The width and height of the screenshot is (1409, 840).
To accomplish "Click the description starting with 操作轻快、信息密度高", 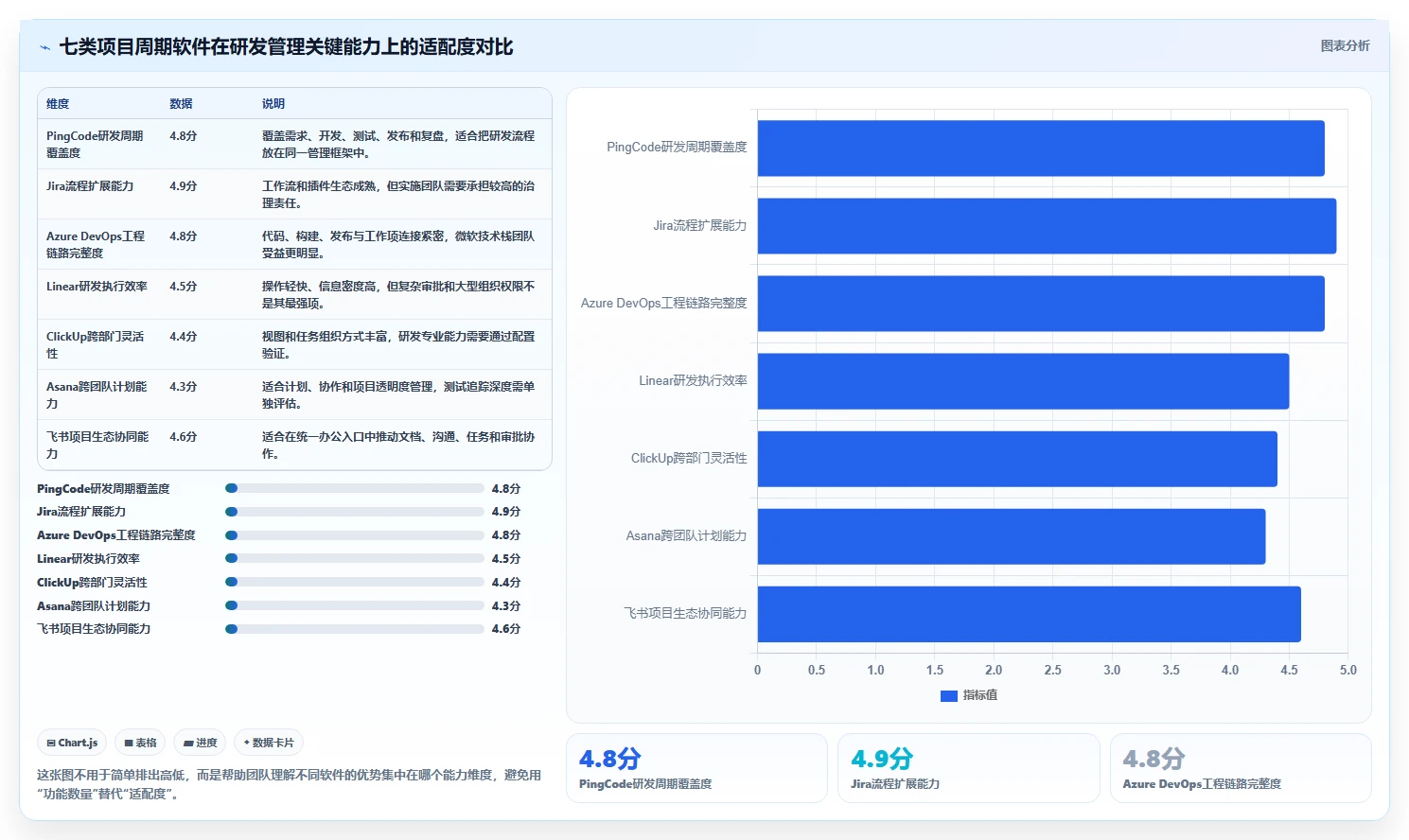I will (x=398, y=294).
